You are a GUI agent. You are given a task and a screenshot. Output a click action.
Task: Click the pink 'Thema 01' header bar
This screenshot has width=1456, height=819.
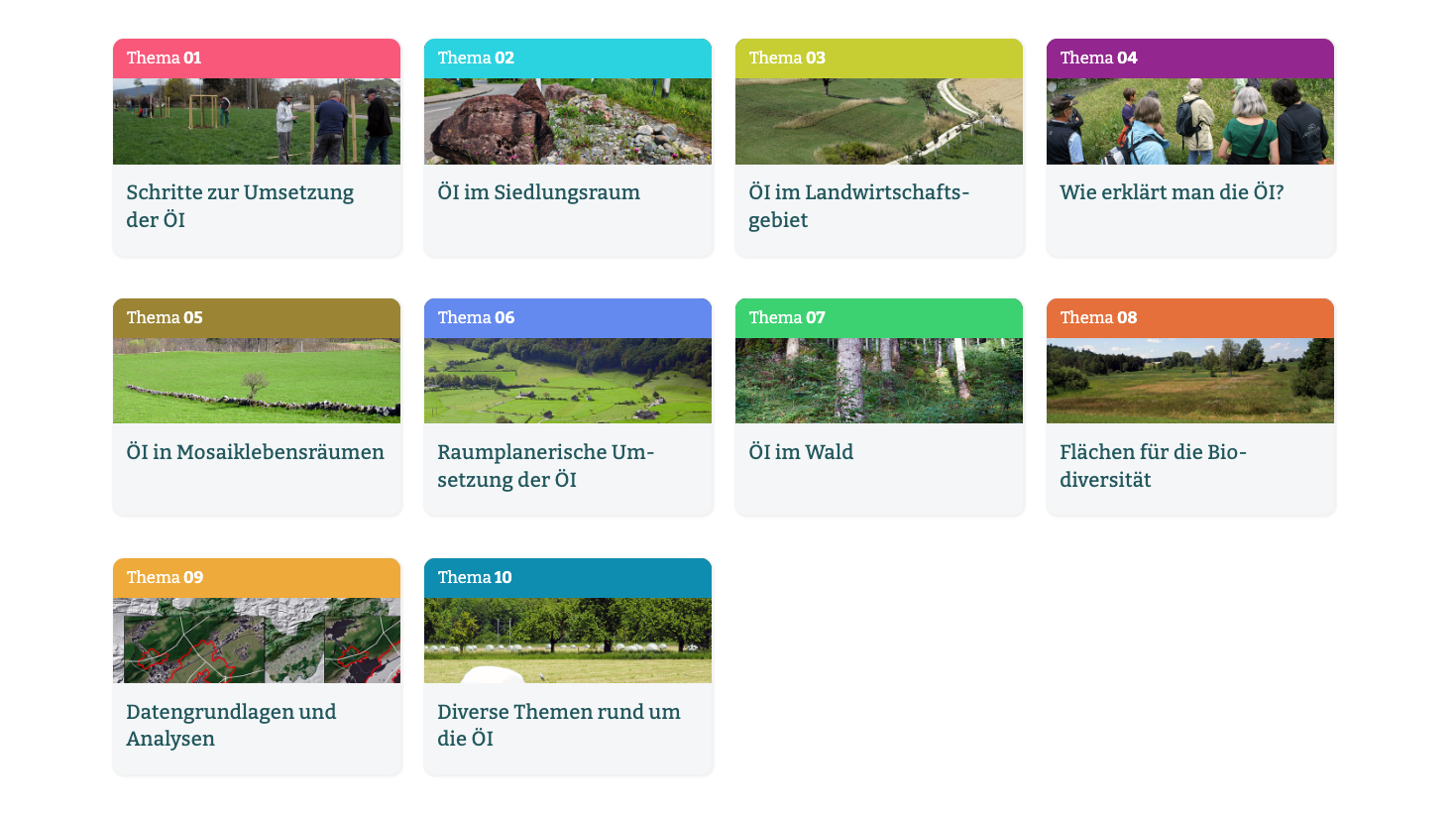click(x=257, y=58)
